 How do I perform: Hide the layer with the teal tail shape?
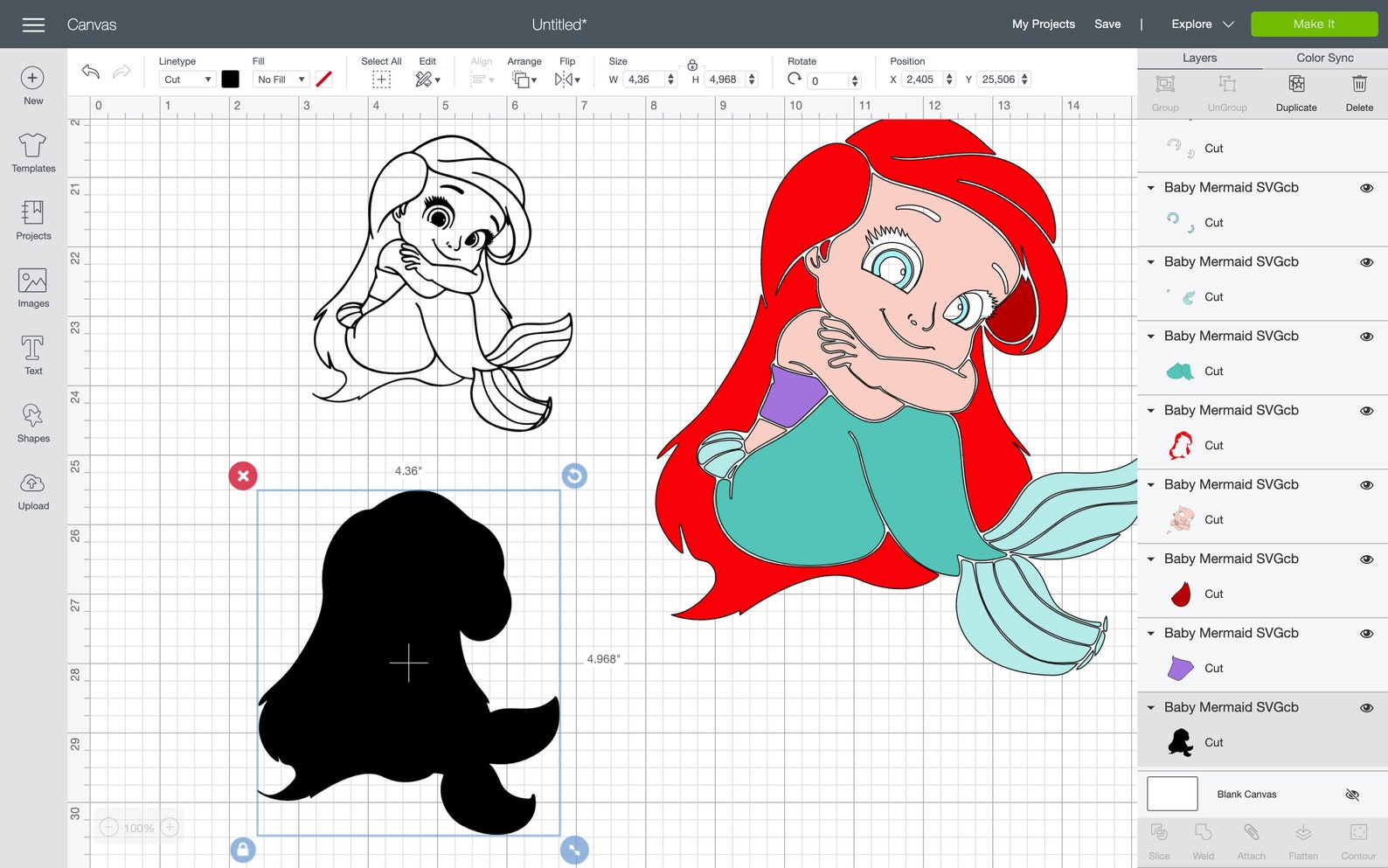tap(1367, 337)
